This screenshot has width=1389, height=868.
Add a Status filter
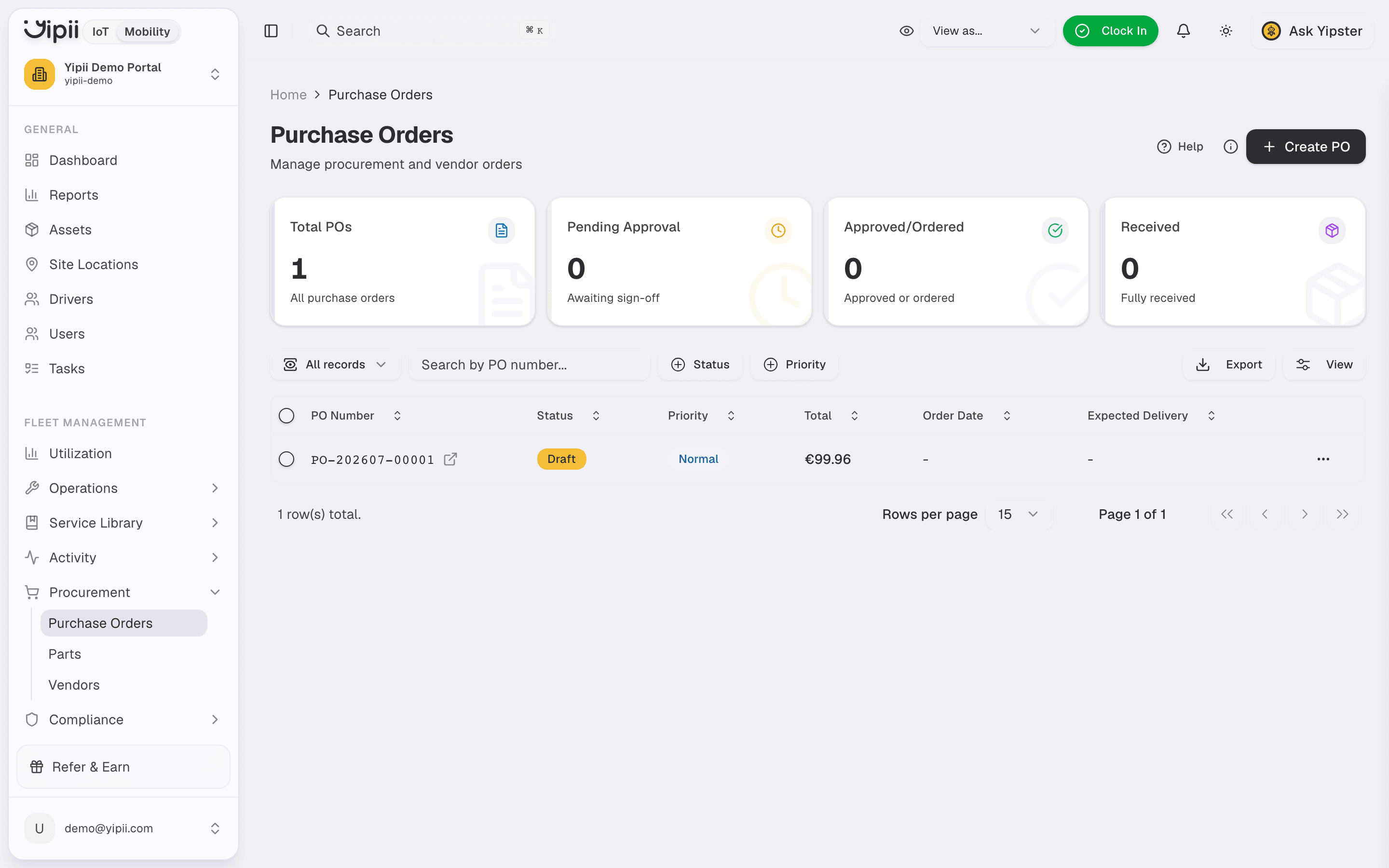tap(700, 365)
